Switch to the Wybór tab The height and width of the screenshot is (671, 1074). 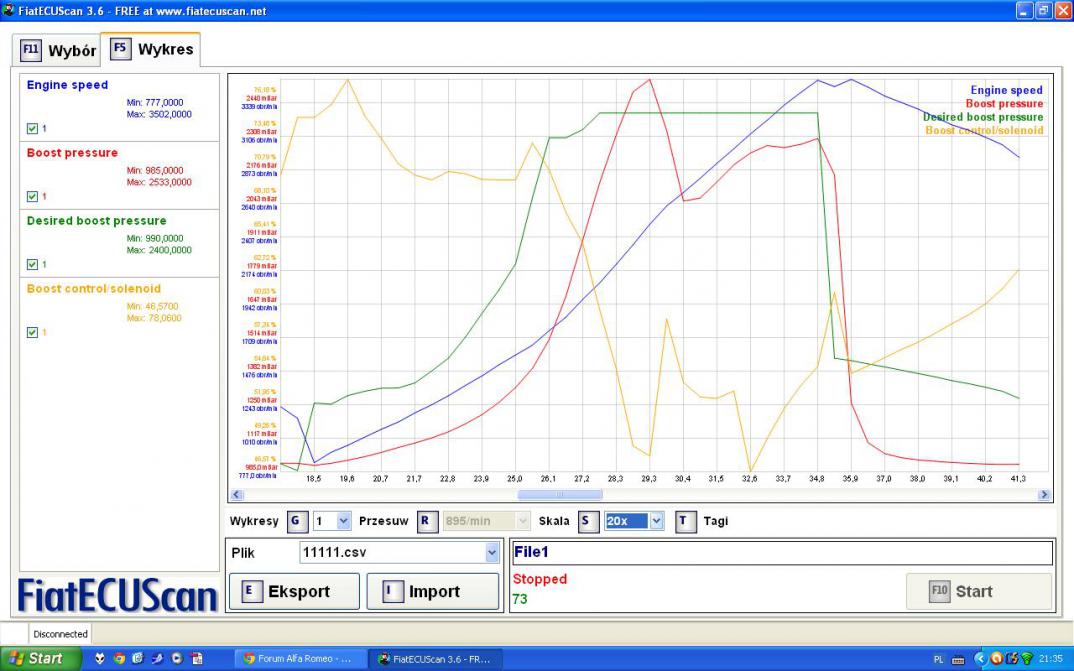click(57, 51)
